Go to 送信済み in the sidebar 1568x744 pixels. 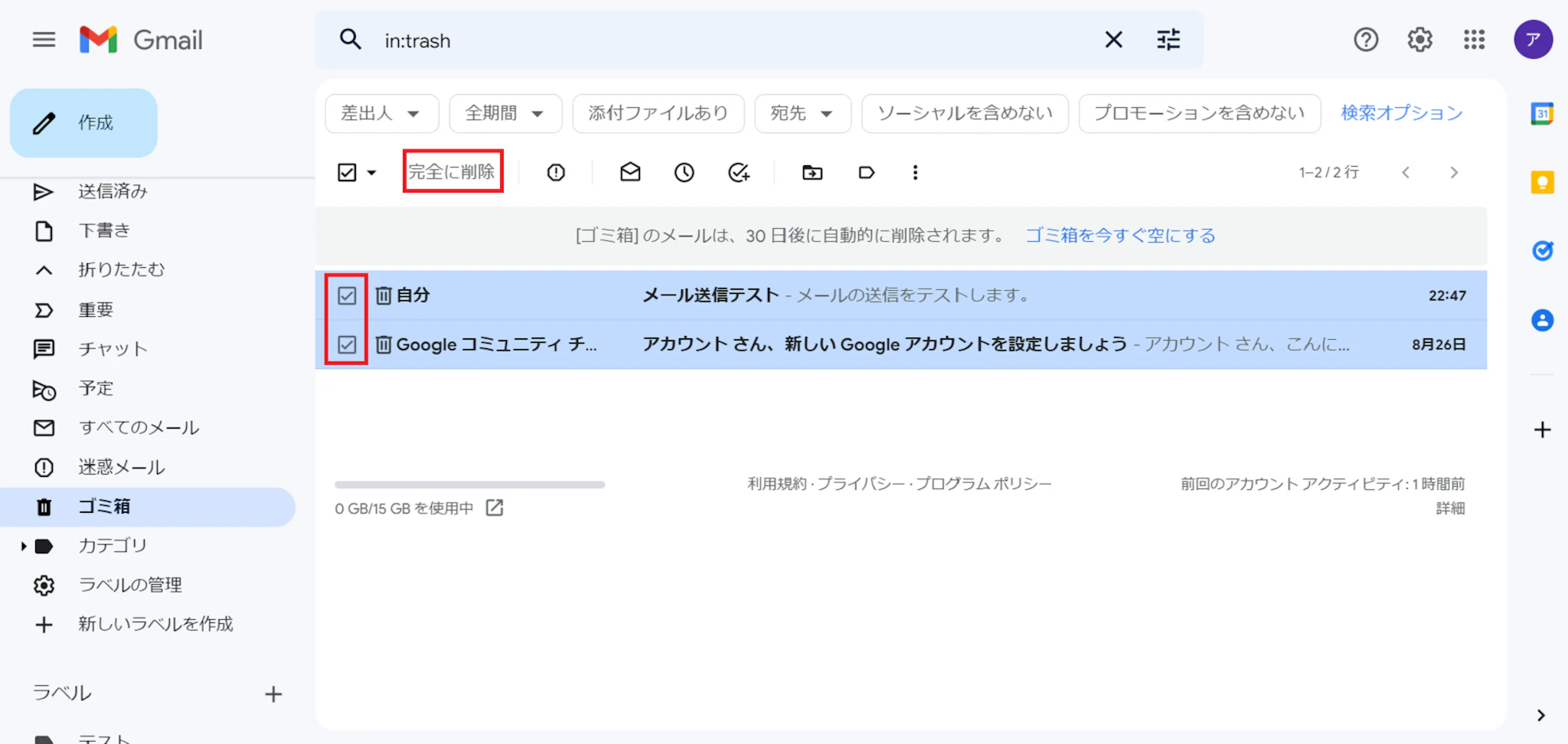[x=113, y=191]
